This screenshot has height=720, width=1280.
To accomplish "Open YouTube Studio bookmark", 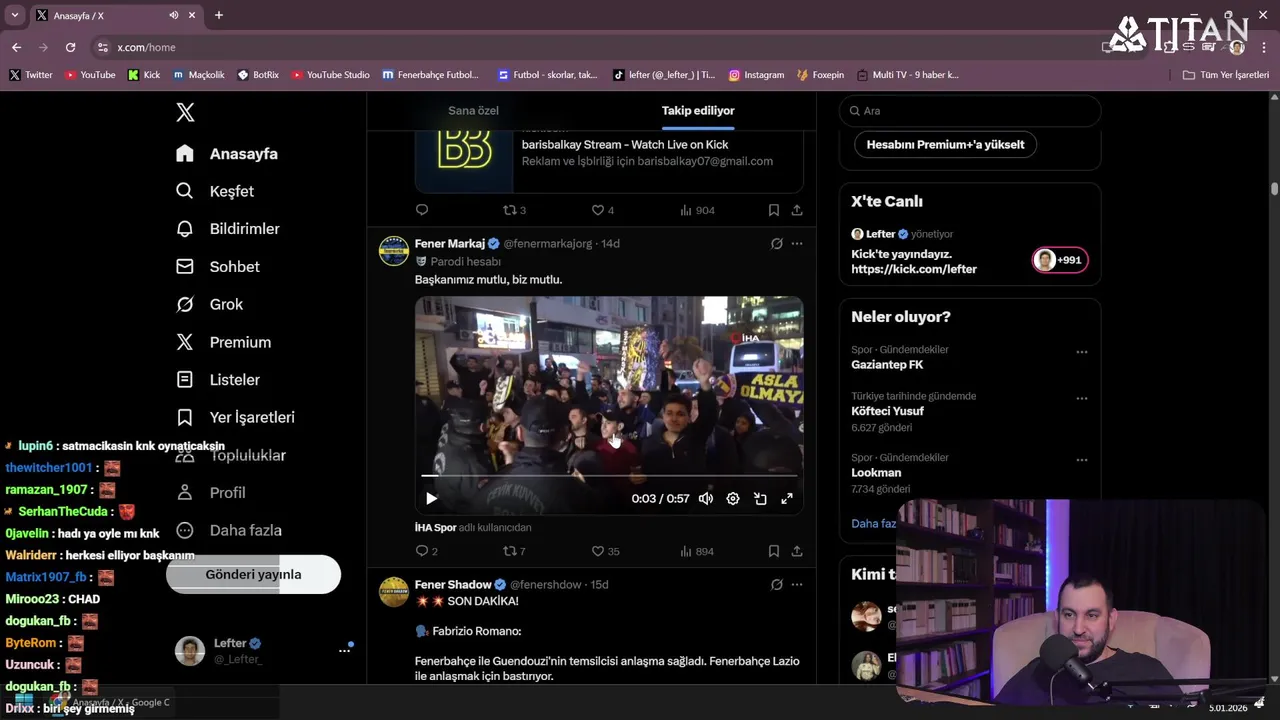I will click(x=331, y=75).
